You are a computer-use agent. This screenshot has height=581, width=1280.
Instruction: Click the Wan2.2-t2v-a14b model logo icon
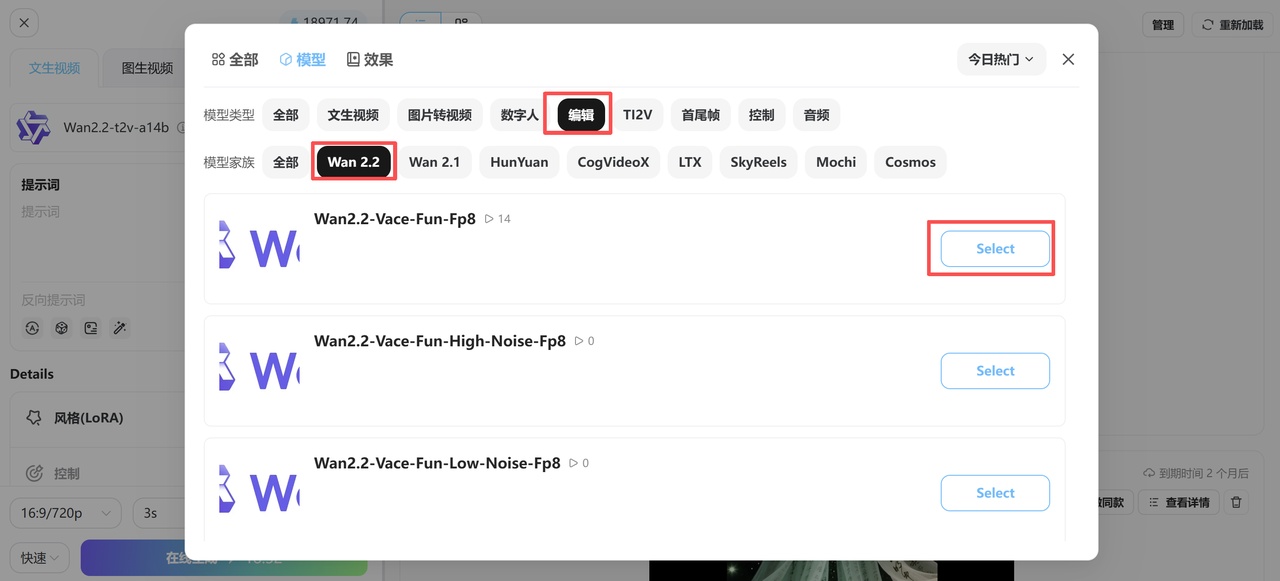(33, 127)
